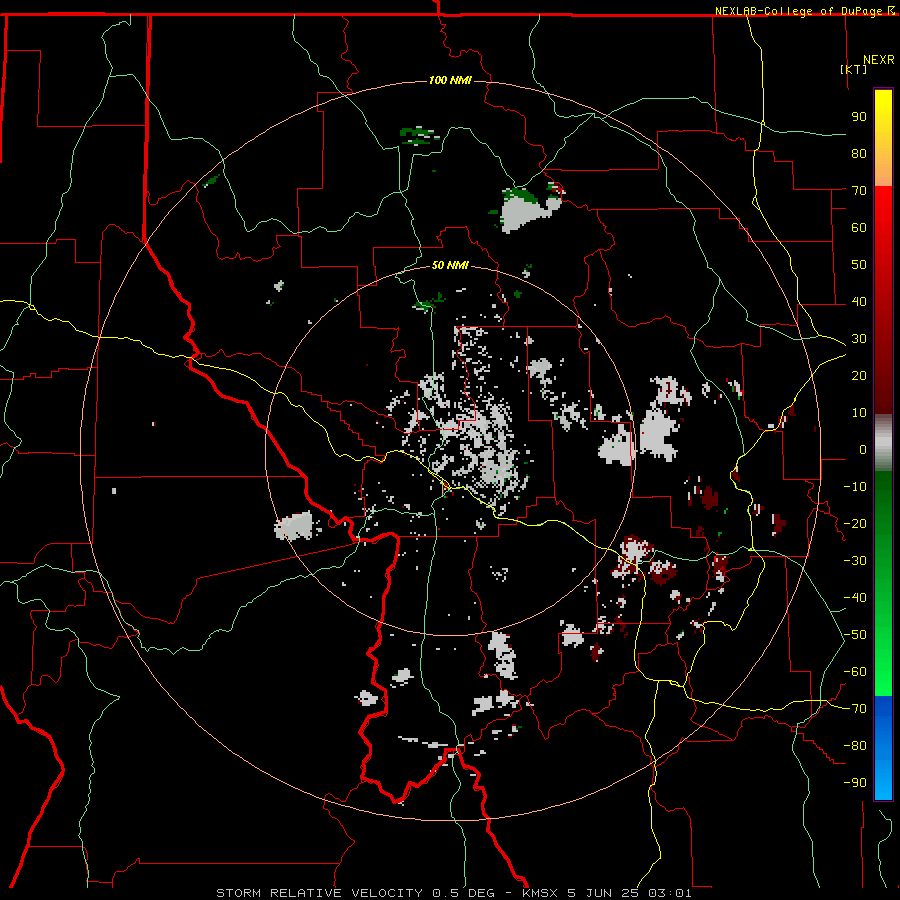Click the 0.5 DEG elevation text
This screenshot has height=900, width=900.
(x=464, y=893)
